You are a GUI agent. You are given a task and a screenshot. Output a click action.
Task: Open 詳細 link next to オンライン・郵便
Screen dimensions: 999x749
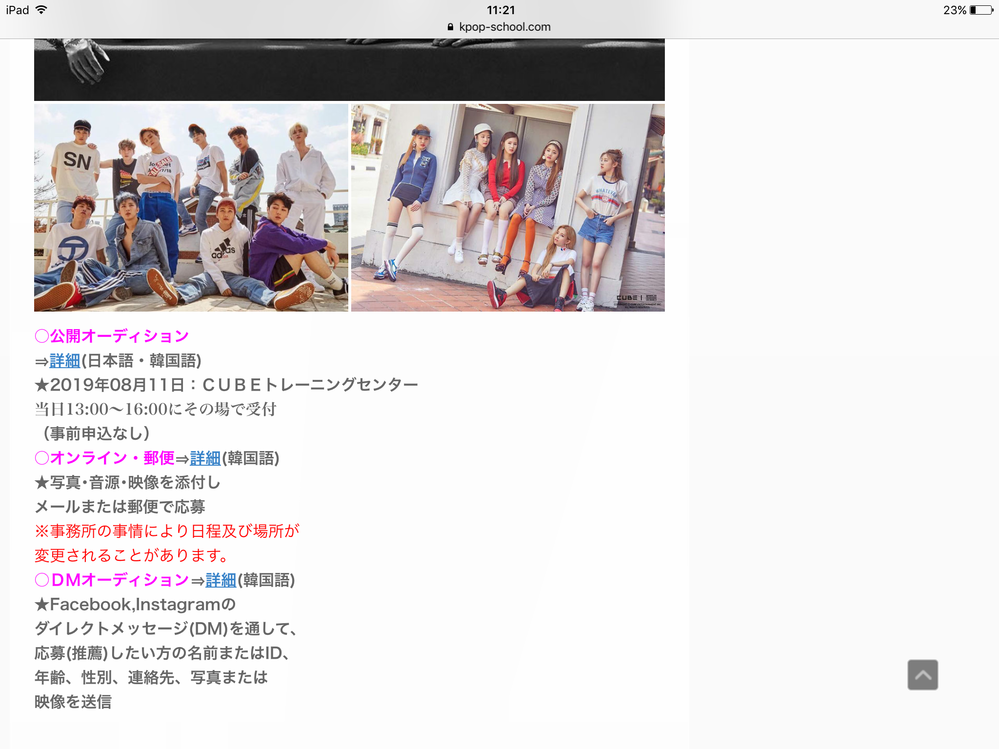tap(205, 458)
